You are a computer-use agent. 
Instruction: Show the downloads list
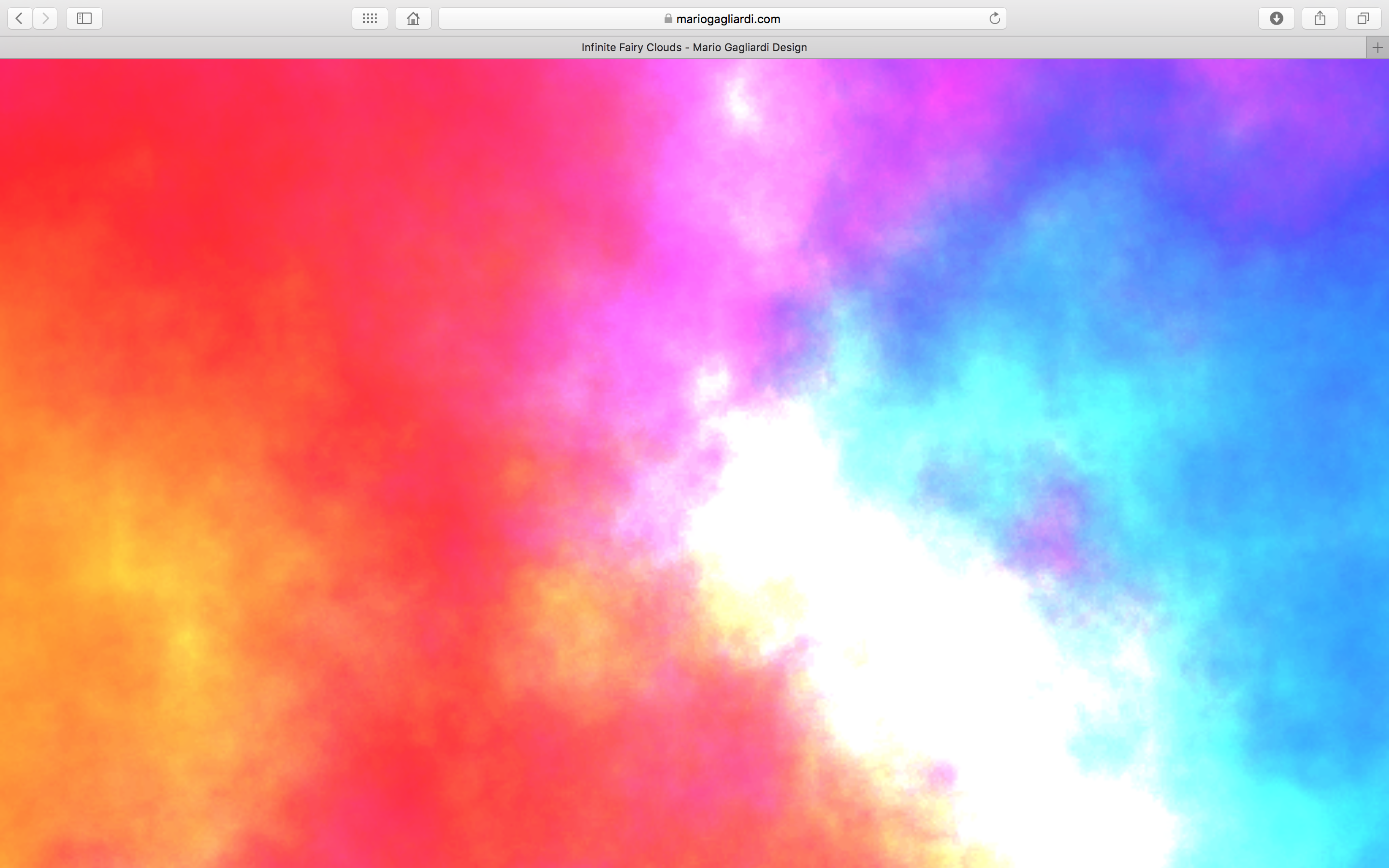tap(1277, 18)
